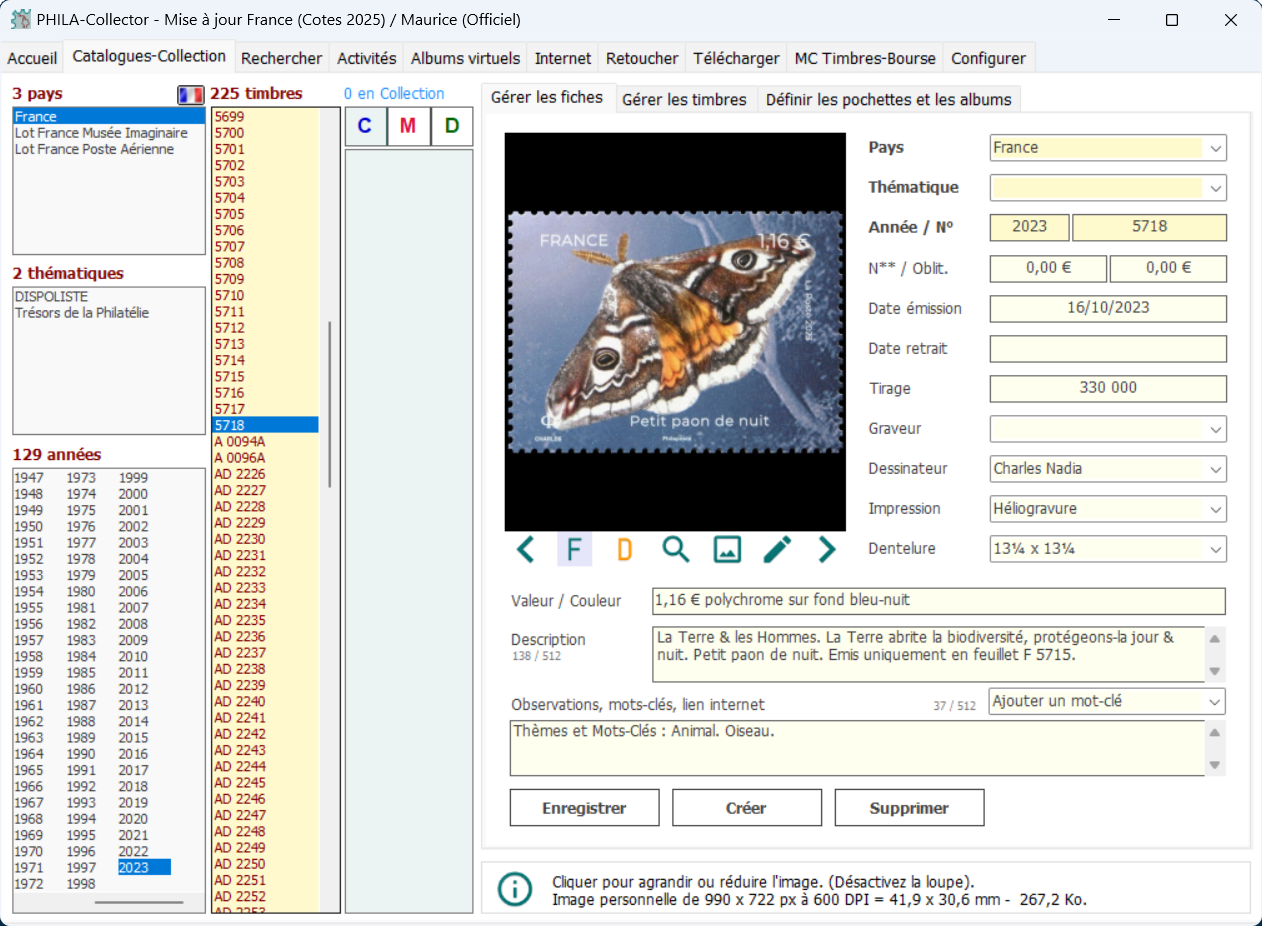Click the N** price field
The width and height of the screenshot is (1262, 926).
1048,268
